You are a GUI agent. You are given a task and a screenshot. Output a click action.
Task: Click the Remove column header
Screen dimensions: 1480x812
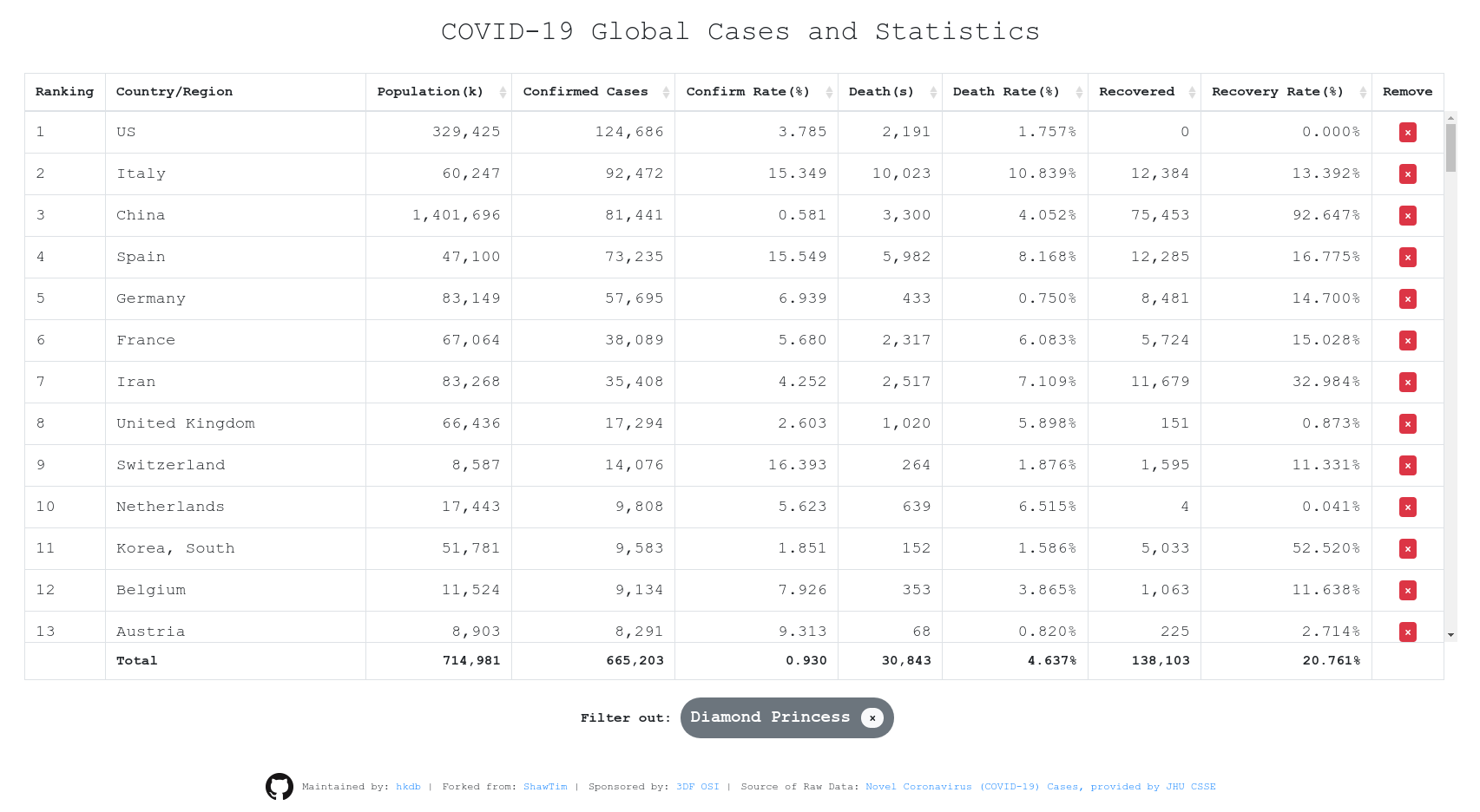(x=1407, y=92)
